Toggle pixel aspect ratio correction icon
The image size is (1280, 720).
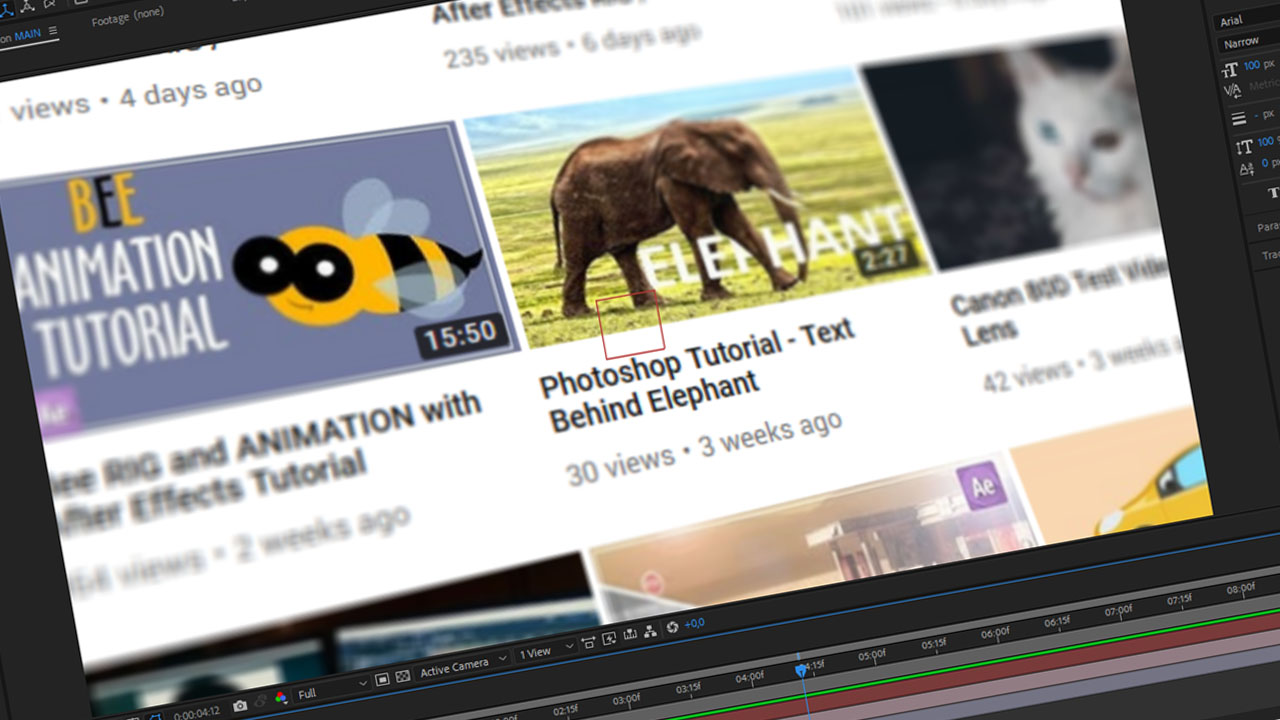[x=587, y=642]
